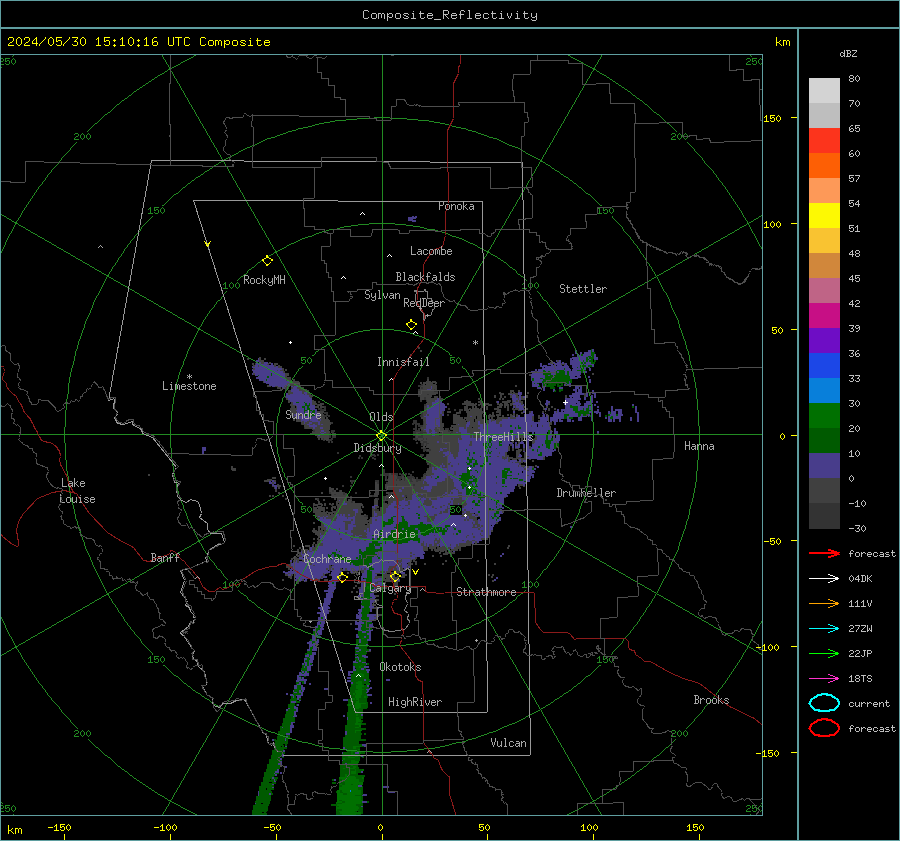900x841 pixels.
Task: Click the green echo streak south of Calgary
Action: [x=359, y=689]
